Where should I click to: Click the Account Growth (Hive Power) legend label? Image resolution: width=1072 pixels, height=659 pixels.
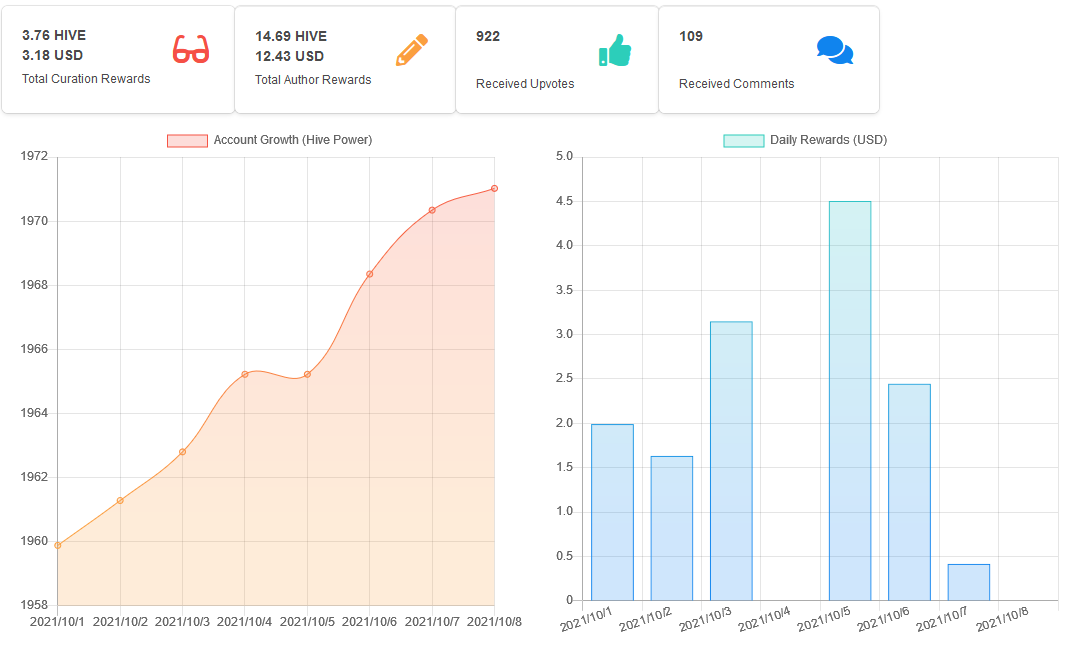(x=293, y=140)
